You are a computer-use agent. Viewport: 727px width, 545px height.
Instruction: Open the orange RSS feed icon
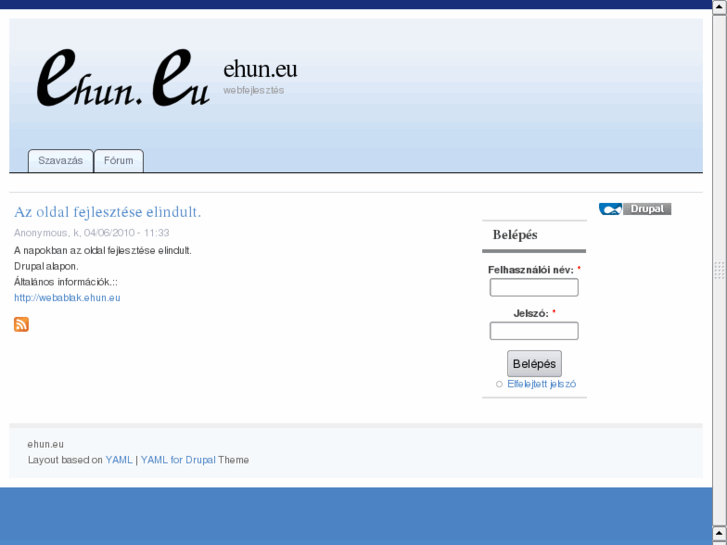point(21,324)
